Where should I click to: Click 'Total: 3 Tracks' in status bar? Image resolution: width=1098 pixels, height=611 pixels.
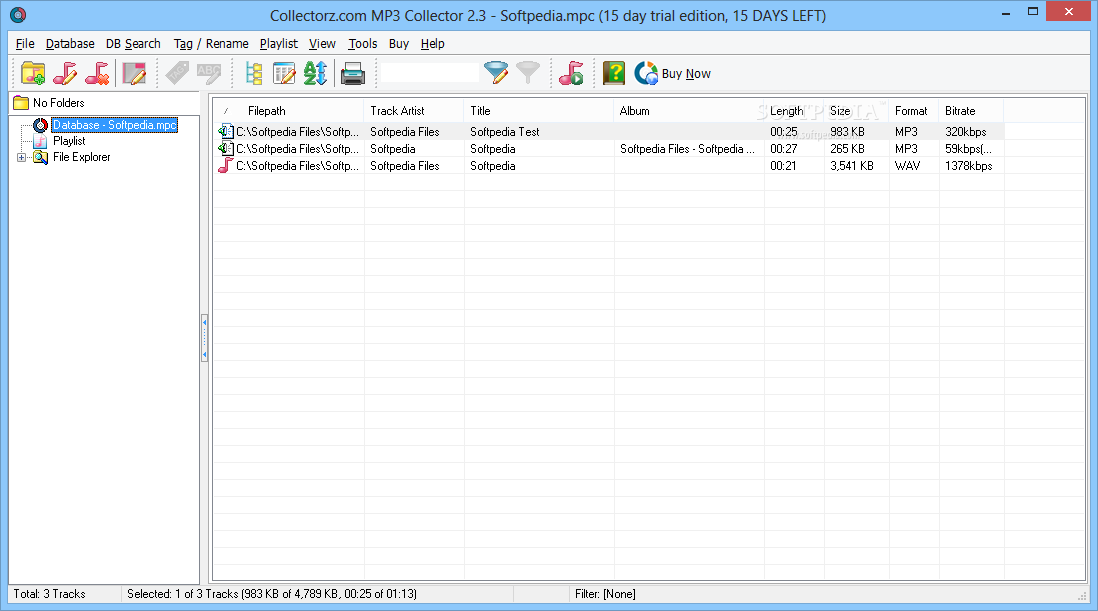click(x=49, y=594)
